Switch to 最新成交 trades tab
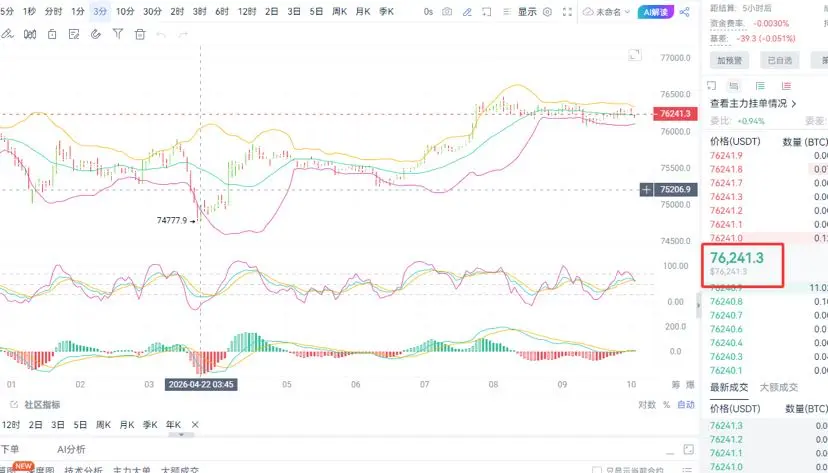This screenshot has width=828, height=473. click(729, 387)
